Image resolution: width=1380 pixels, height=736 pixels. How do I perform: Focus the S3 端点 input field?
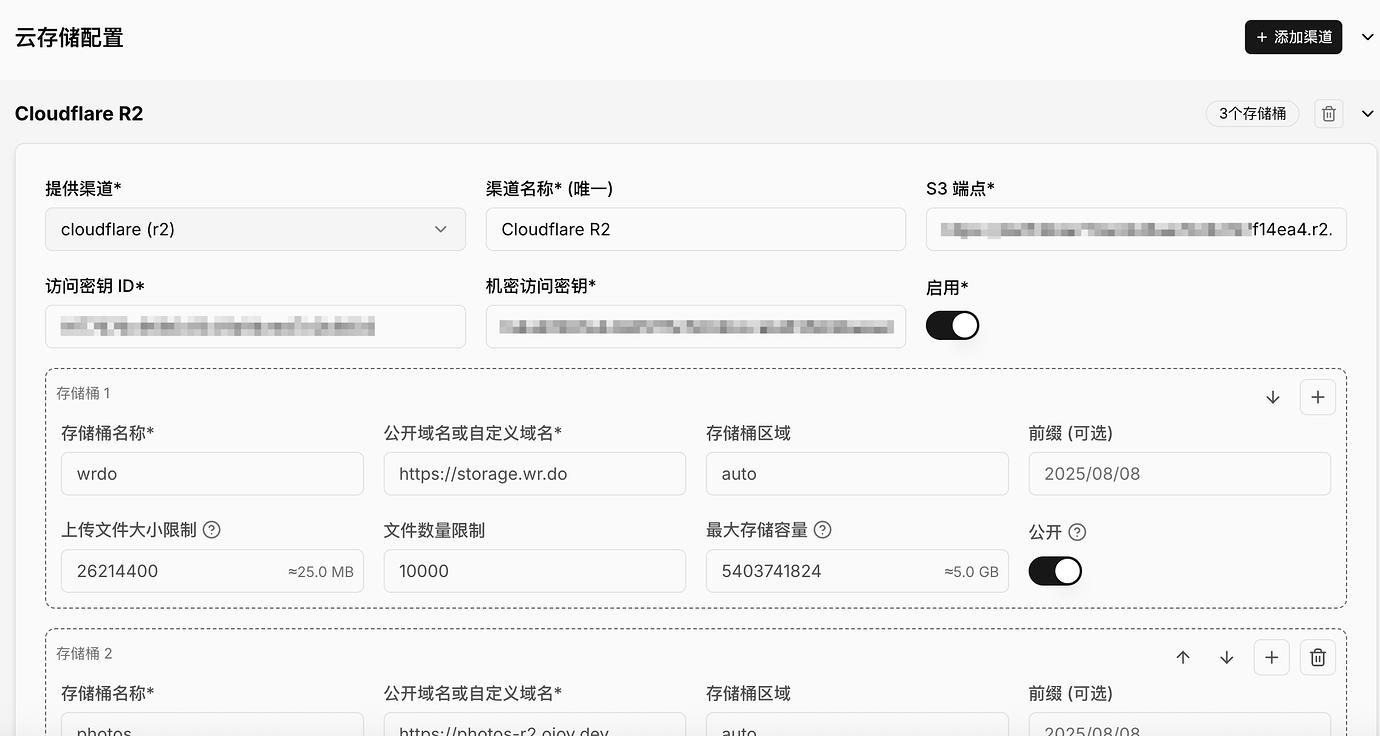point(1136,229)
